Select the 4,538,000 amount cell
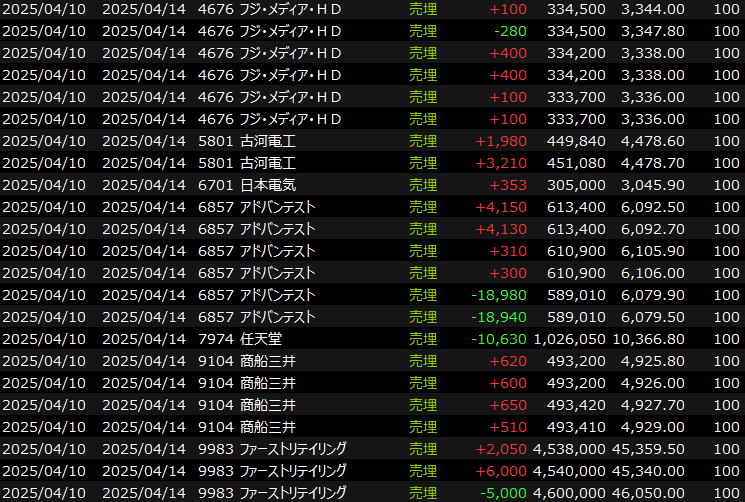Viewport: 745px width, 502px height. point(569,449)
